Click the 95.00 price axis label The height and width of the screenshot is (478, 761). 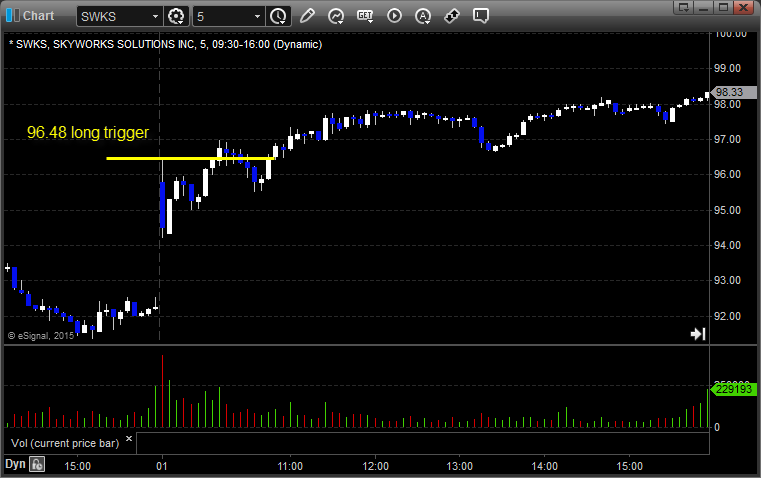click(x=727, y=210)
